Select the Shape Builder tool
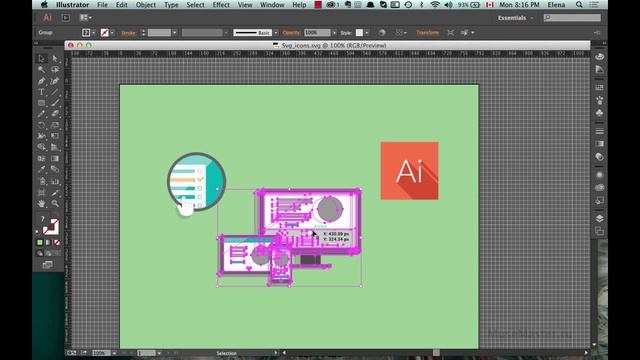The image size is (640, 360). [42, 147]
